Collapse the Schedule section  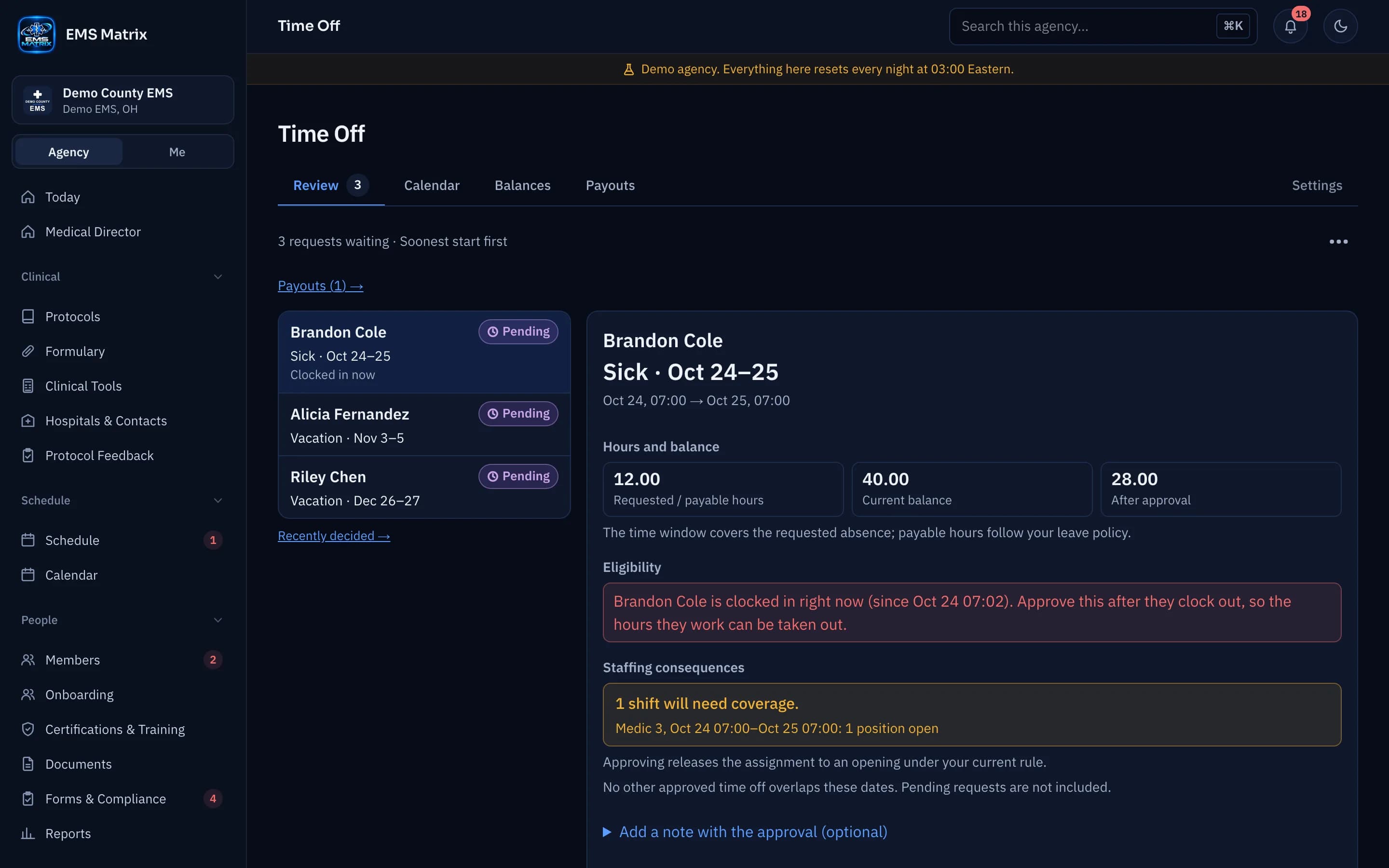pos(122,501)
